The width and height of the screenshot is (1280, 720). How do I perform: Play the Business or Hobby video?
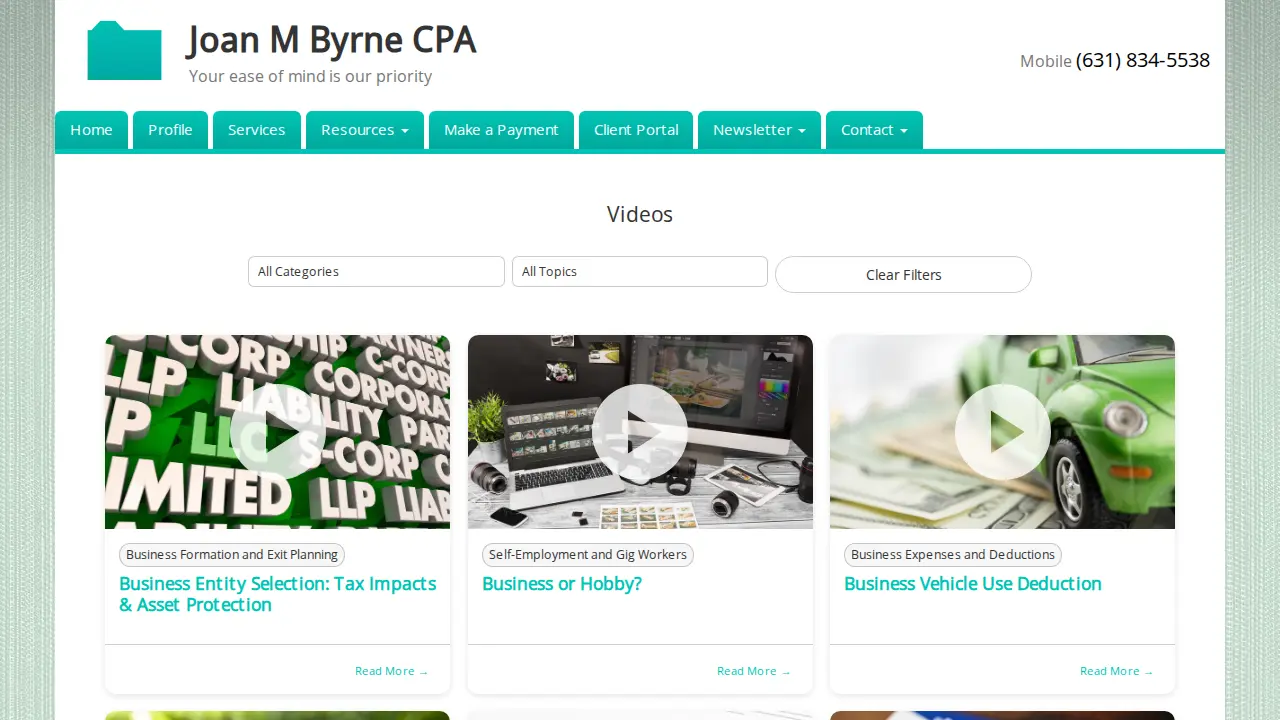pos(640,432)
